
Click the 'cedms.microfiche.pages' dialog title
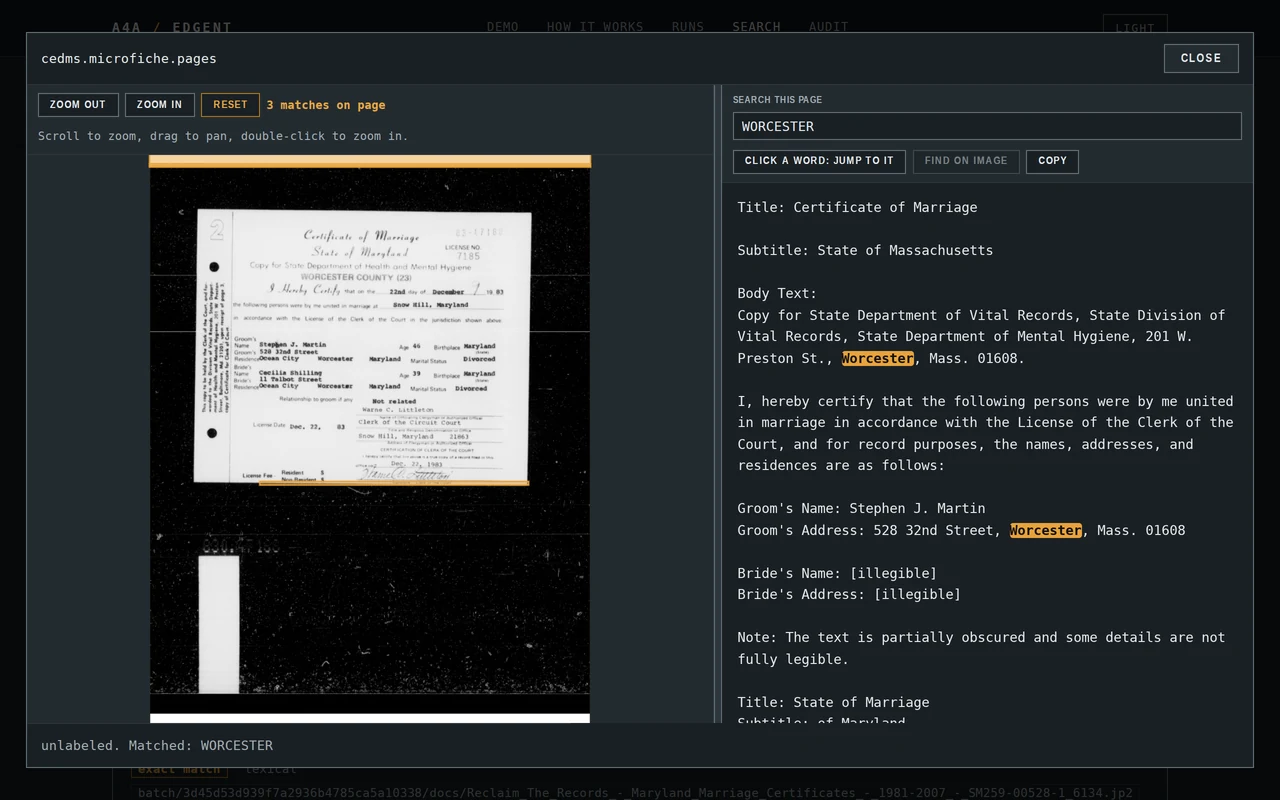coord(129,58)
